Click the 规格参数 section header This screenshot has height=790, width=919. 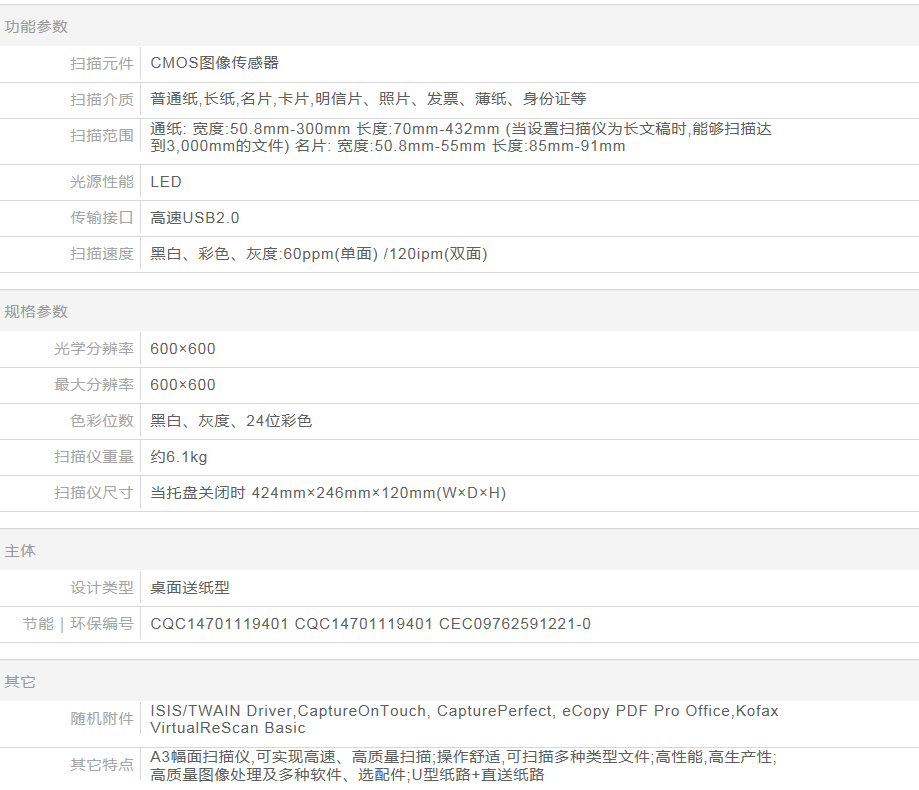coord(36,312)
